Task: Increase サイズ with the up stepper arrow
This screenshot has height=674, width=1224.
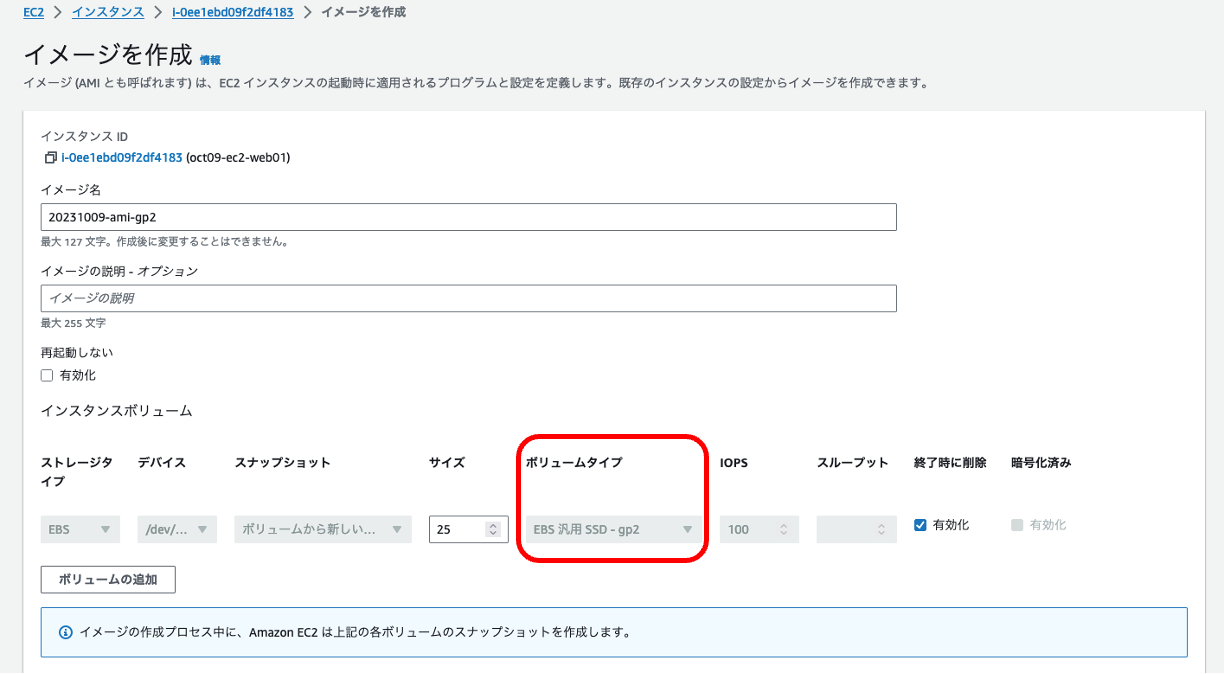Action: pos(492,524)
